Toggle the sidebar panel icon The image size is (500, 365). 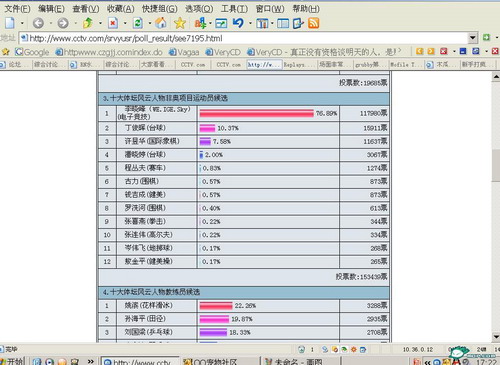[x=283, y=23]
